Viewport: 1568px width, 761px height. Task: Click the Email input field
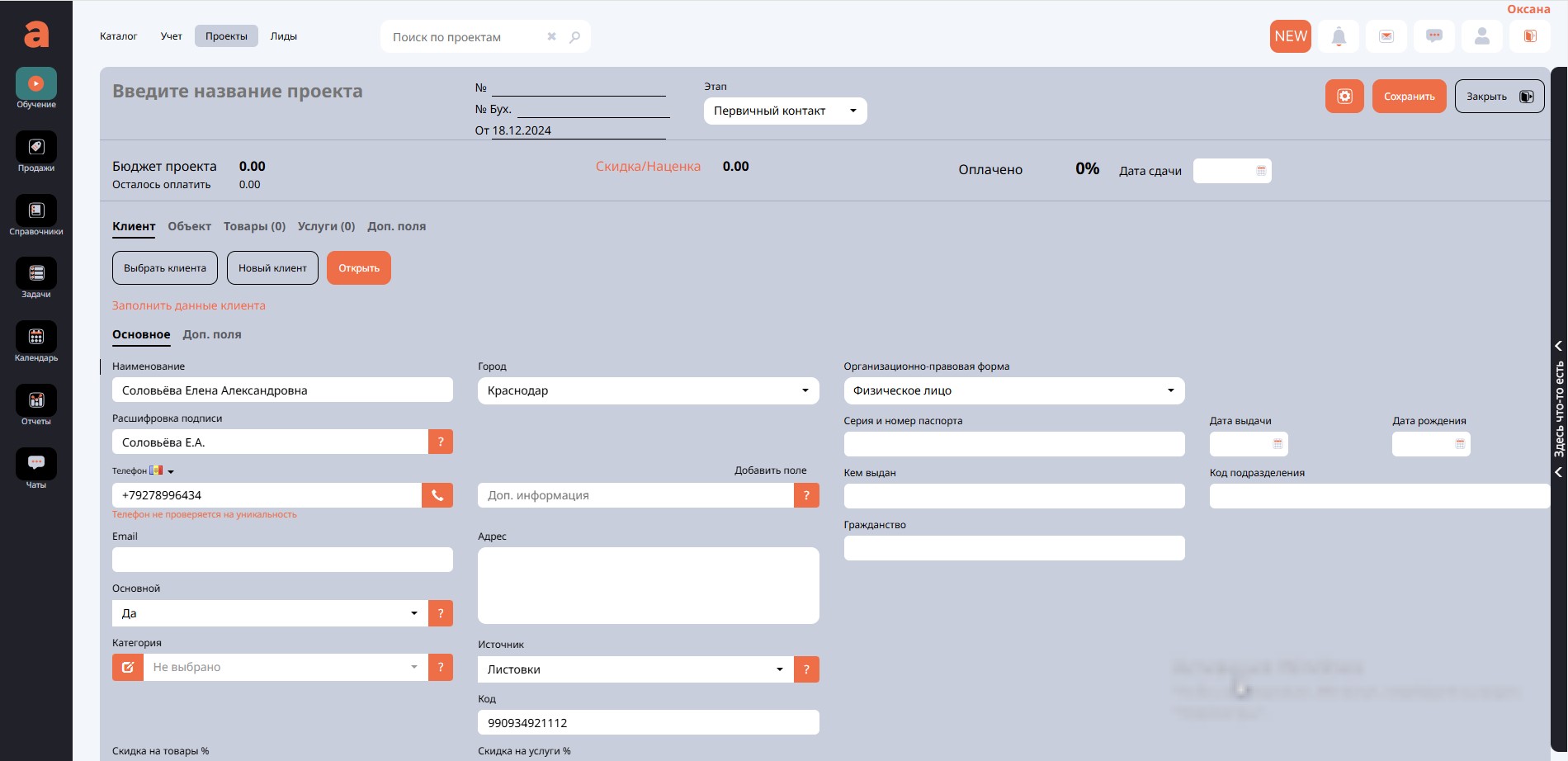pyautogui.click(x=282, y=560)
